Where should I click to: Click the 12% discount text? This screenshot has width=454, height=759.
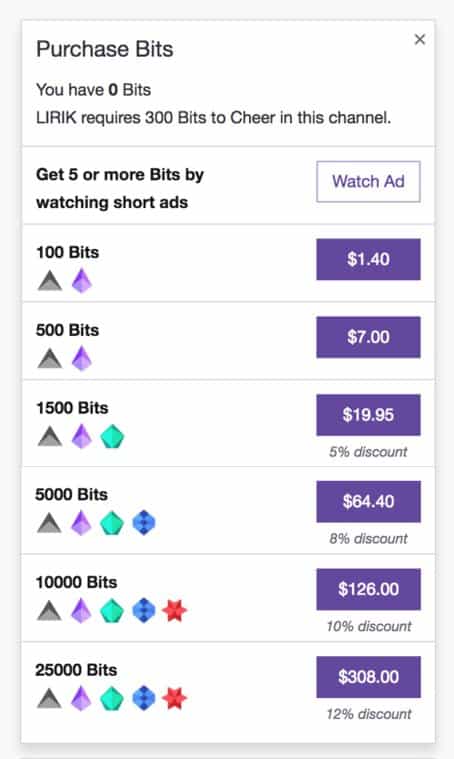[x=369, y=714]
